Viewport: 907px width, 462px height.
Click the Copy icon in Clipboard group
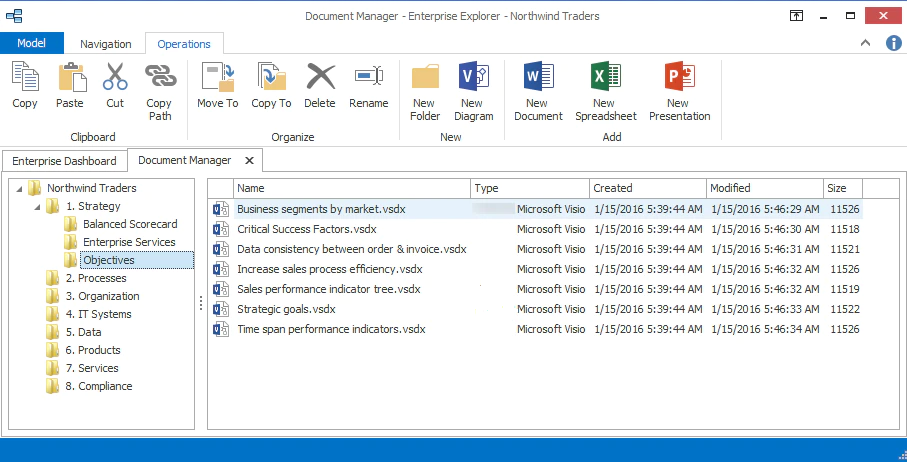point(25,77)
